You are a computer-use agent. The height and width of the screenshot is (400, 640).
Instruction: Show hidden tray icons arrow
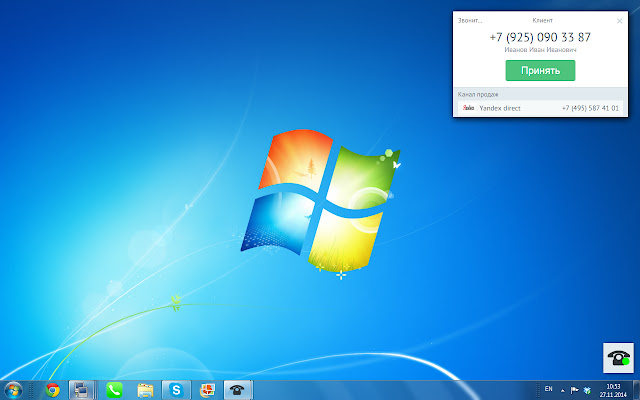(x=563, y=391)
